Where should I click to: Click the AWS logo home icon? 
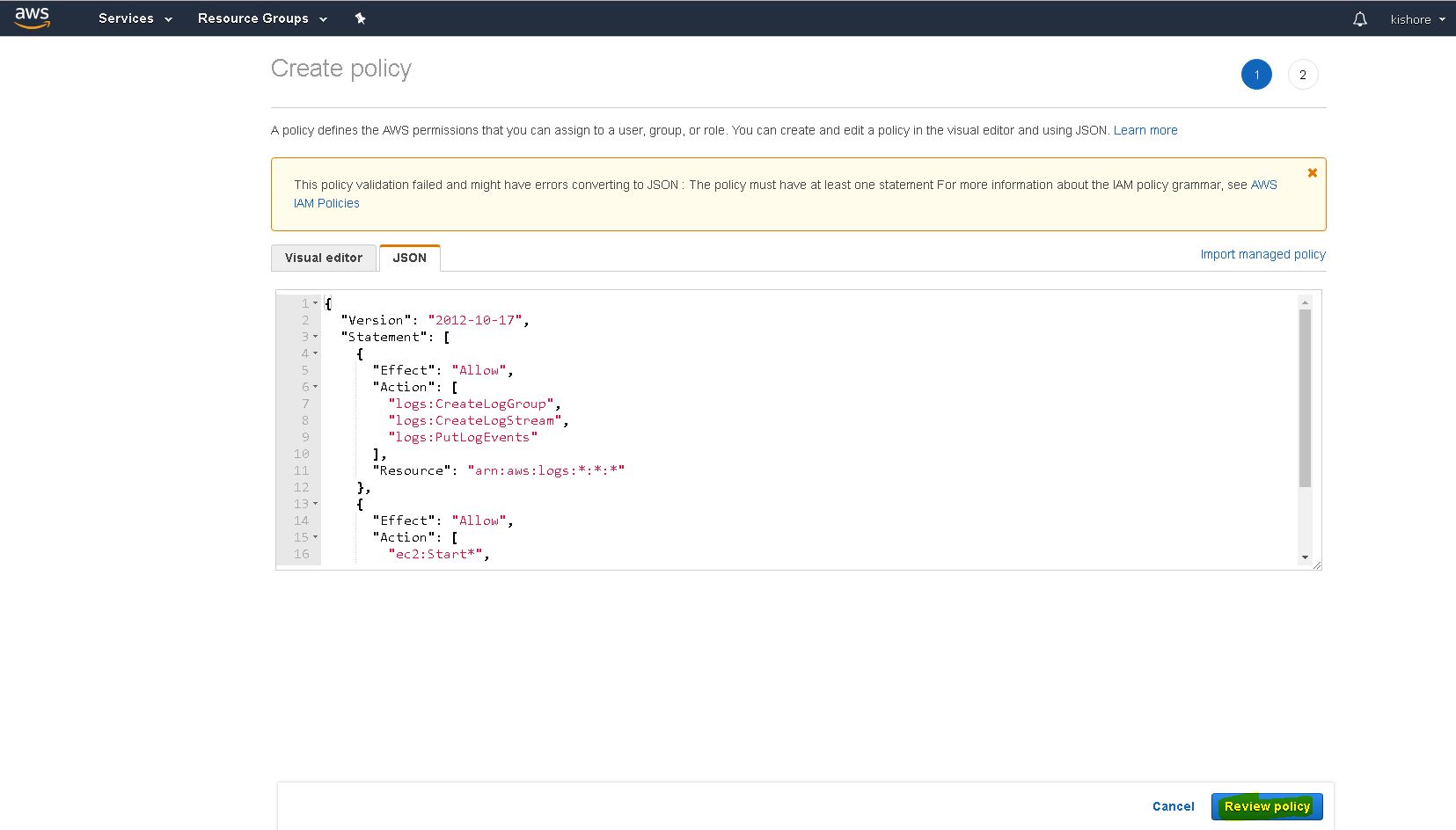[33, 18]
